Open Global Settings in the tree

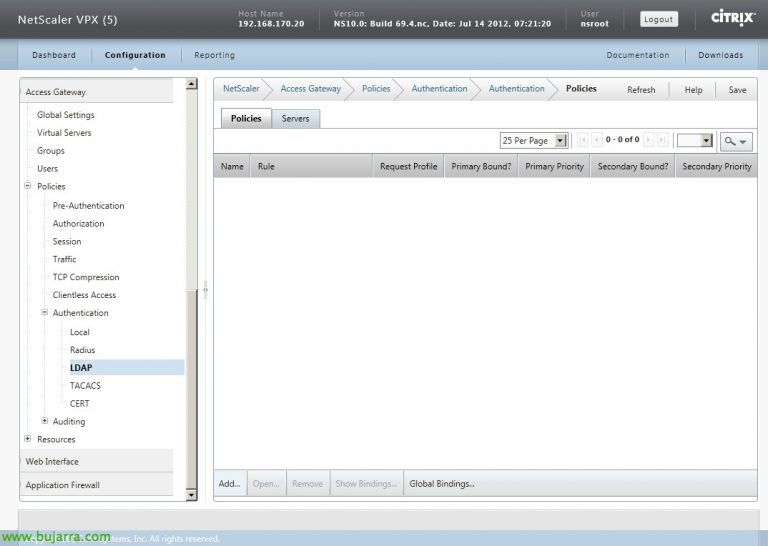point(66,115)
